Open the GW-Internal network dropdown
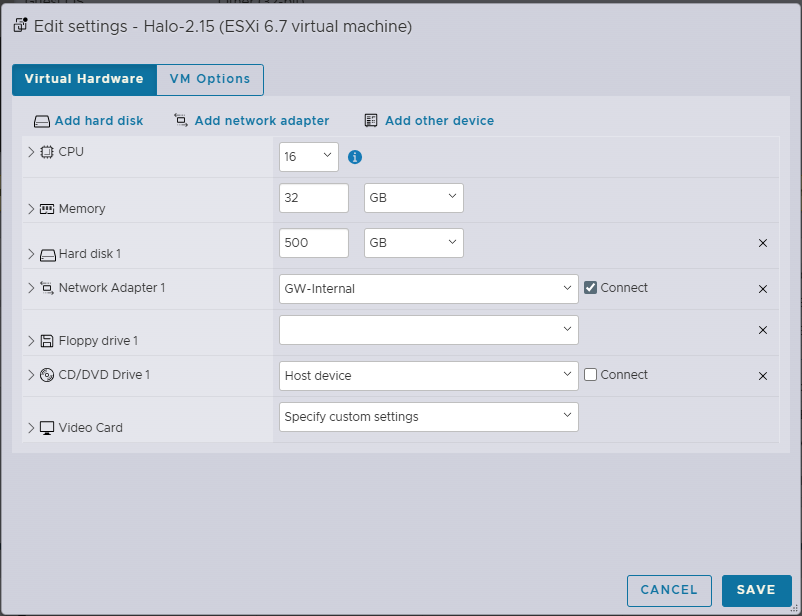802x616 pixels. coord(429,289)
